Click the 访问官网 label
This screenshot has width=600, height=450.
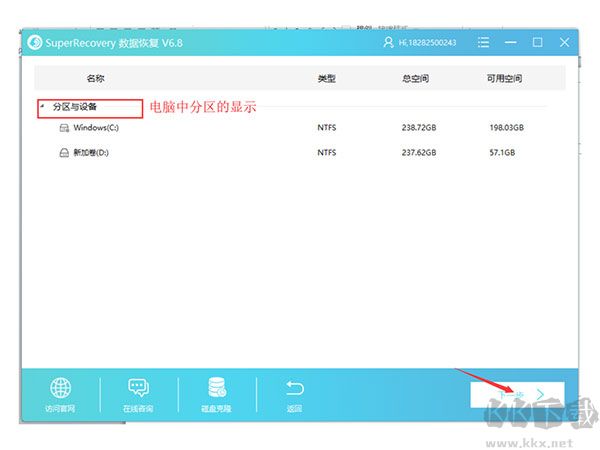pos(60,409)
